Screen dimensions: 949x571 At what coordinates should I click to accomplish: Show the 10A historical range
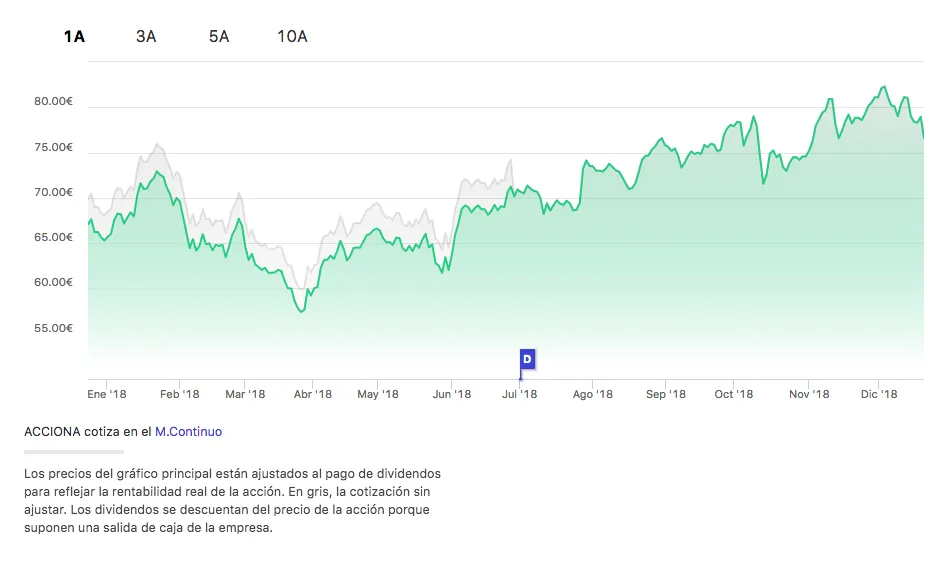coord(292,37)
